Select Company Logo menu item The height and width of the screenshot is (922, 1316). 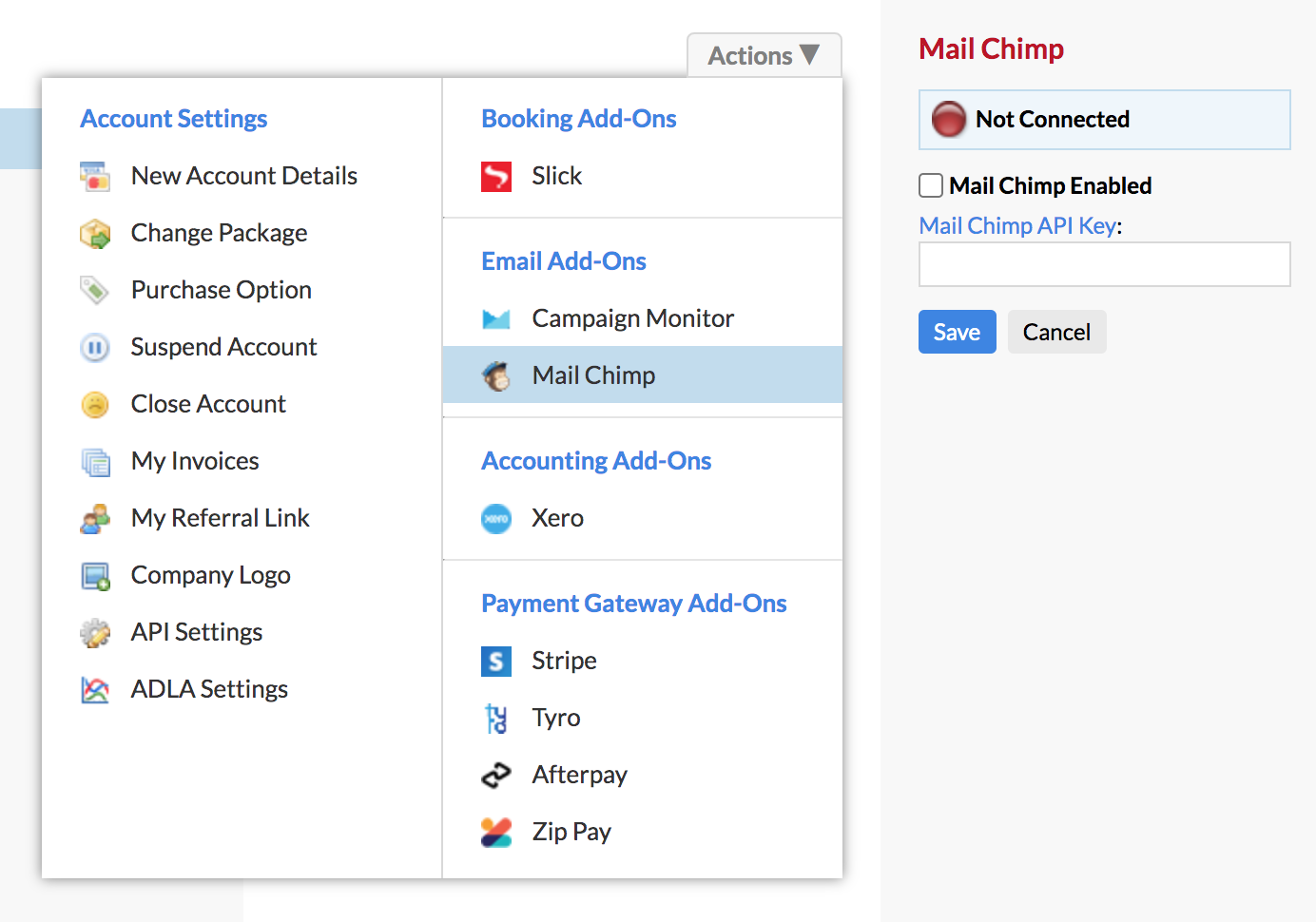(x=211, y=575)
